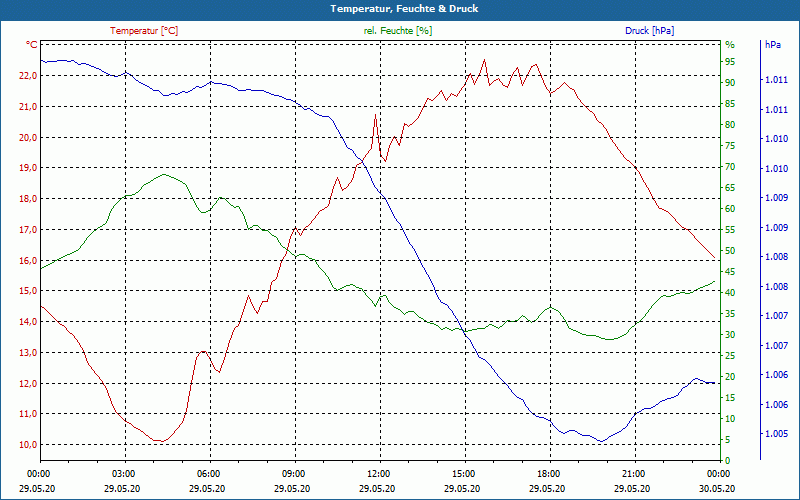Click temperature axis value "20,0"
The image size is (800, 500).
(28, 137)
